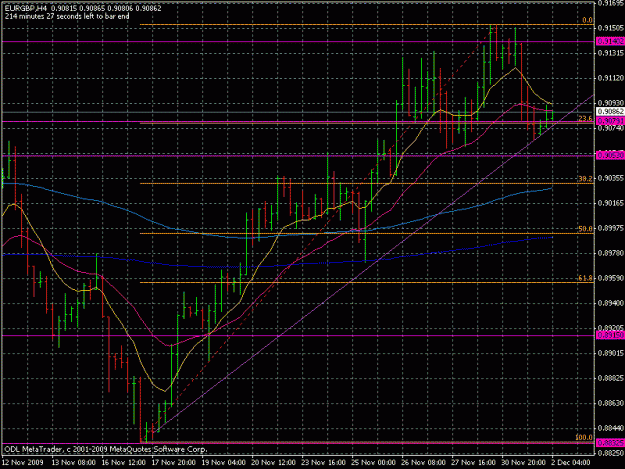Click the magenta 0.89150 price tag
Screen dimensions: 625x469
point(610,335)
